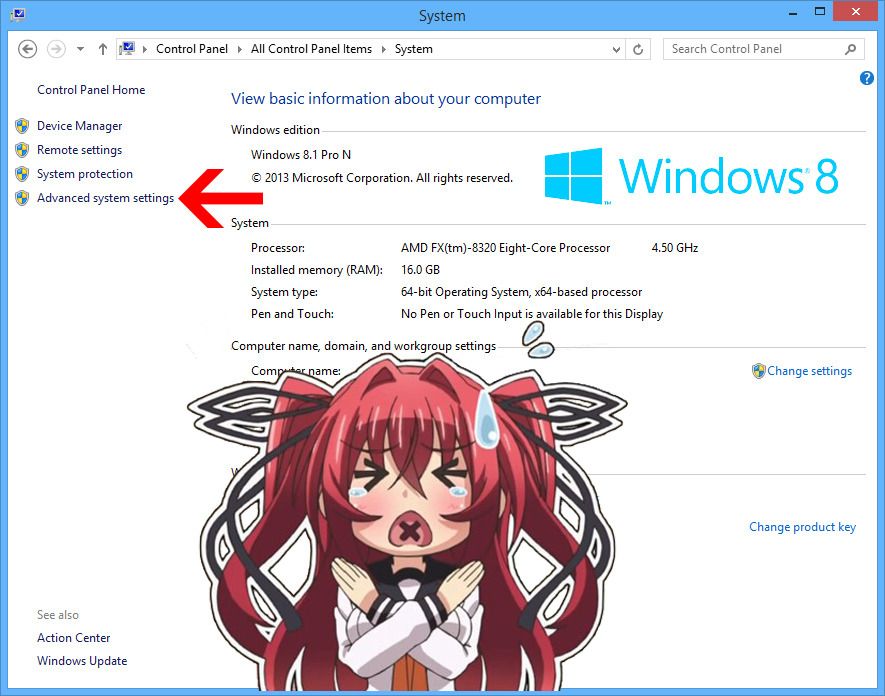
Task: Click the Forward navigation arrow
Action: pyautogui.click(x=56, y=49)
